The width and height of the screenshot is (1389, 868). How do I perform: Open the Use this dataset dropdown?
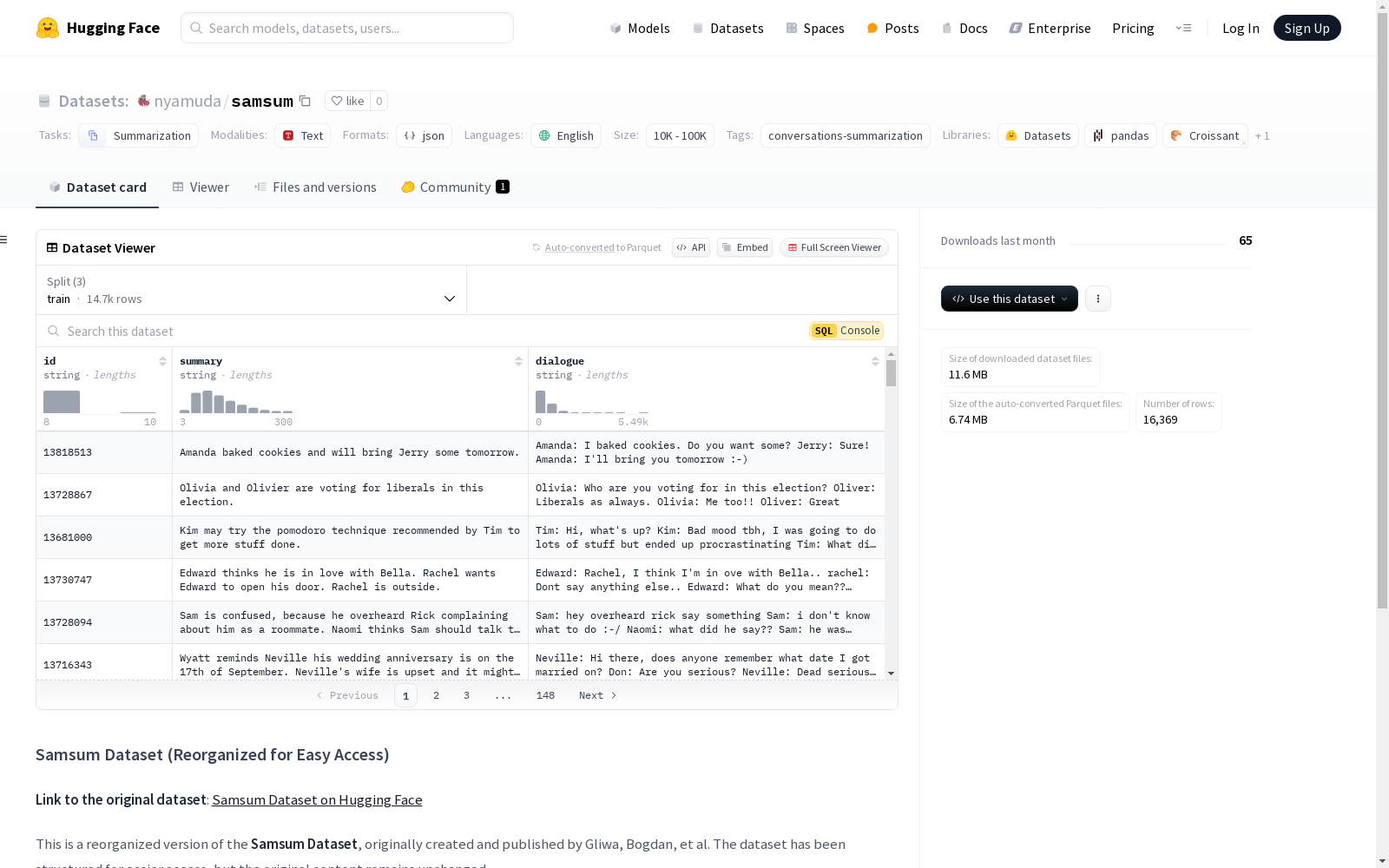point(1010,299)
